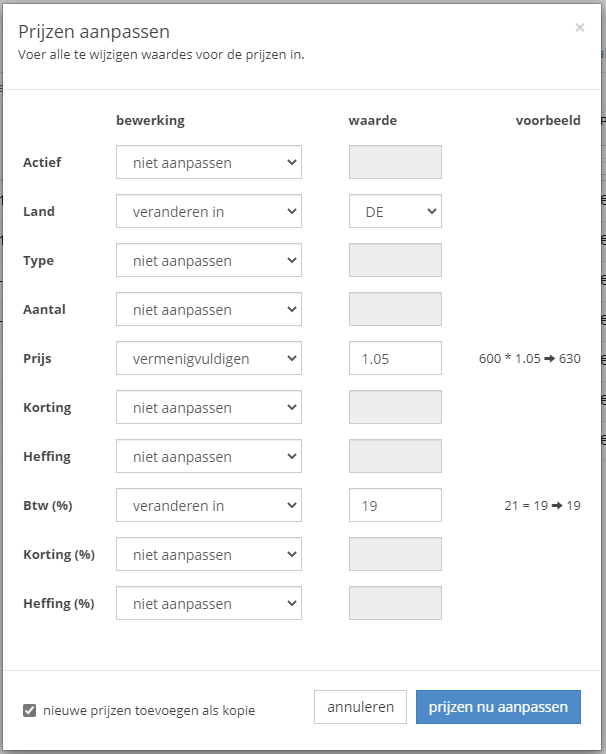
Task: Click the Actief row label
Action: pos(42,163)
